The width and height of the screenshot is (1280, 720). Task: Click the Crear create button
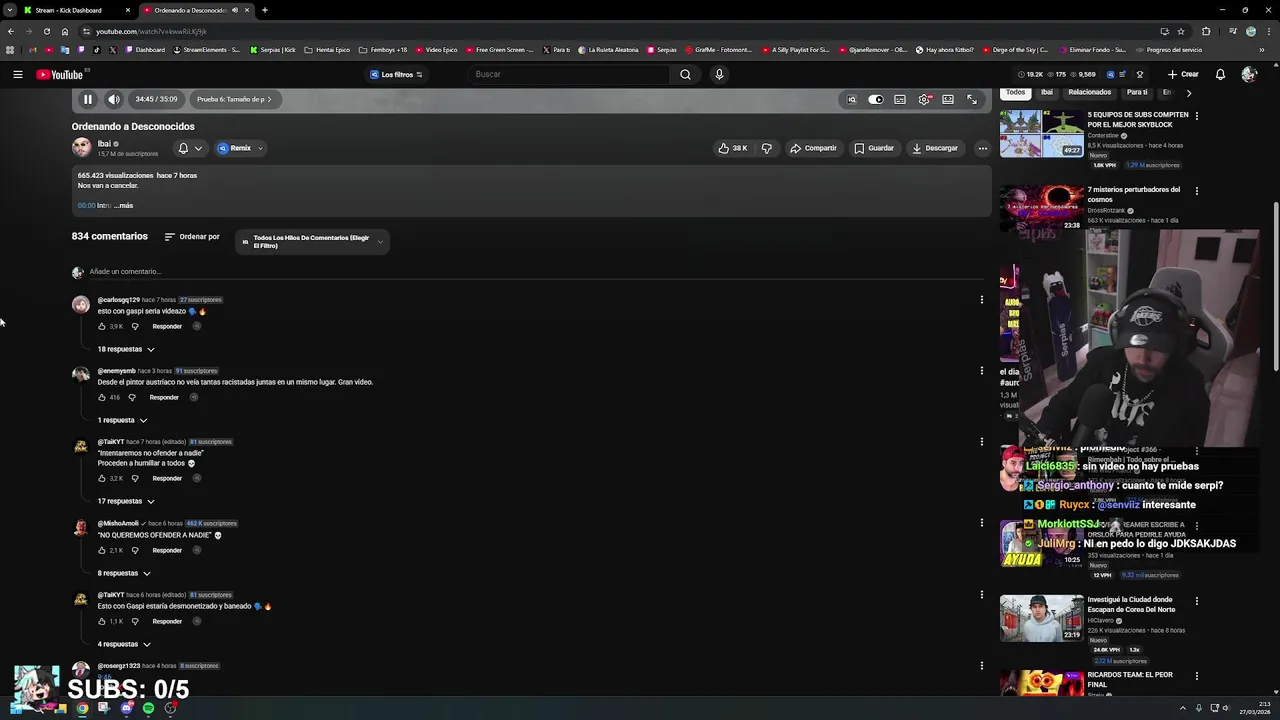1182,74
